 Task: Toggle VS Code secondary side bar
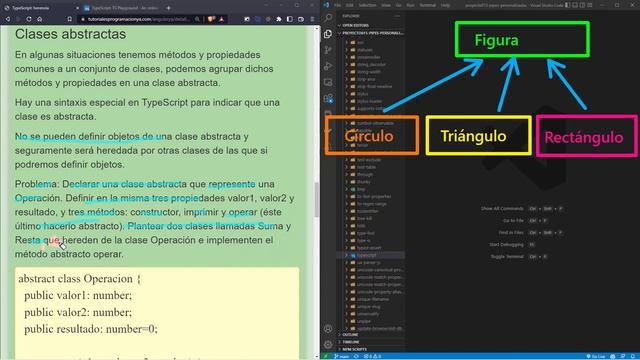point(582,5)
